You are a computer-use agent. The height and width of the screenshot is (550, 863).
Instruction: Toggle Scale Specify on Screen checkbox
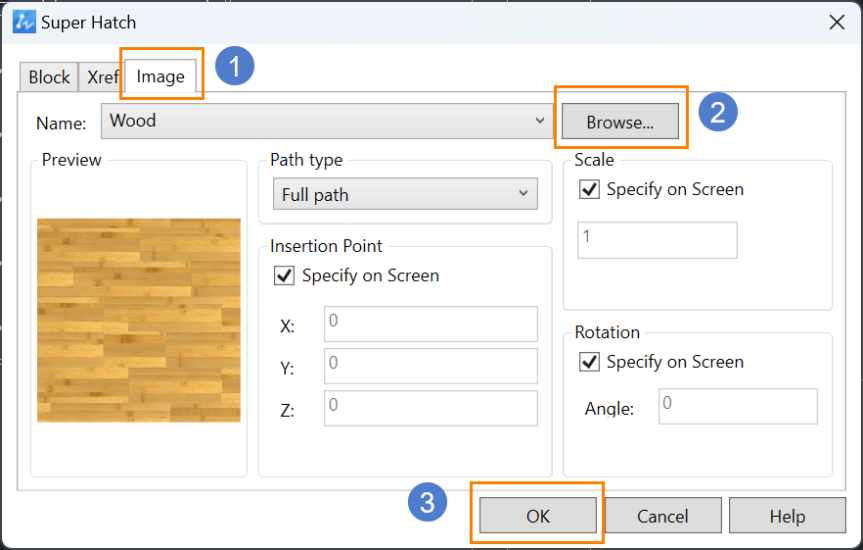pyautogui.click(x=589, y=189)
